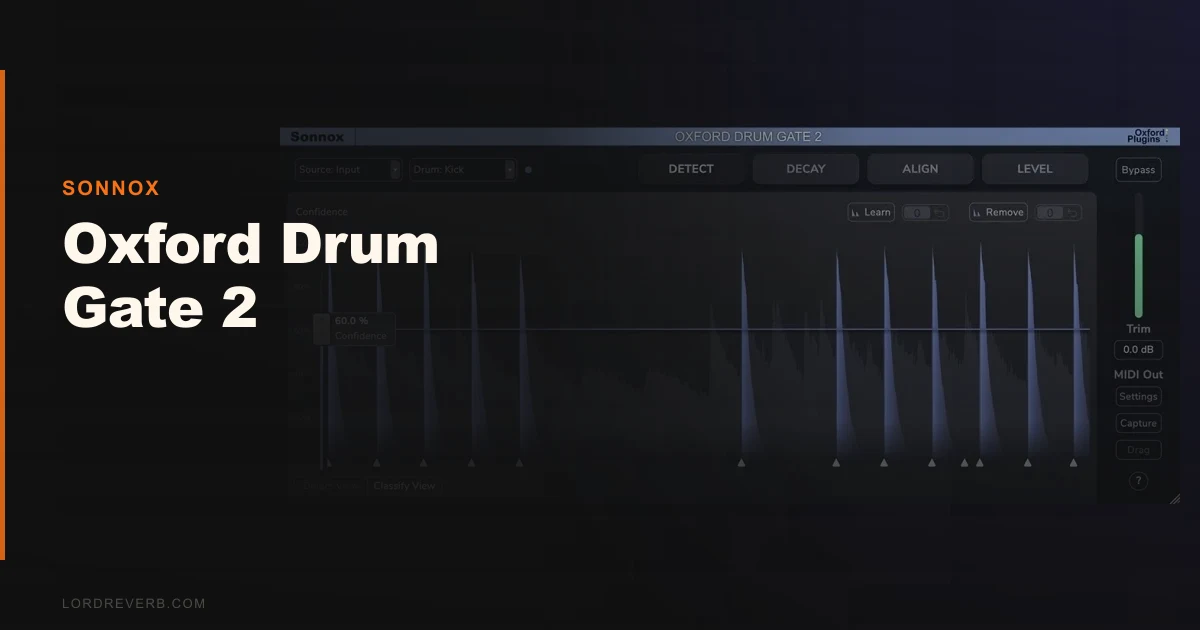Image resolution: width=1200 pixels, height=630 pixels.
Task: Open the Source: Input dropdown
Action: coord(347,170)
